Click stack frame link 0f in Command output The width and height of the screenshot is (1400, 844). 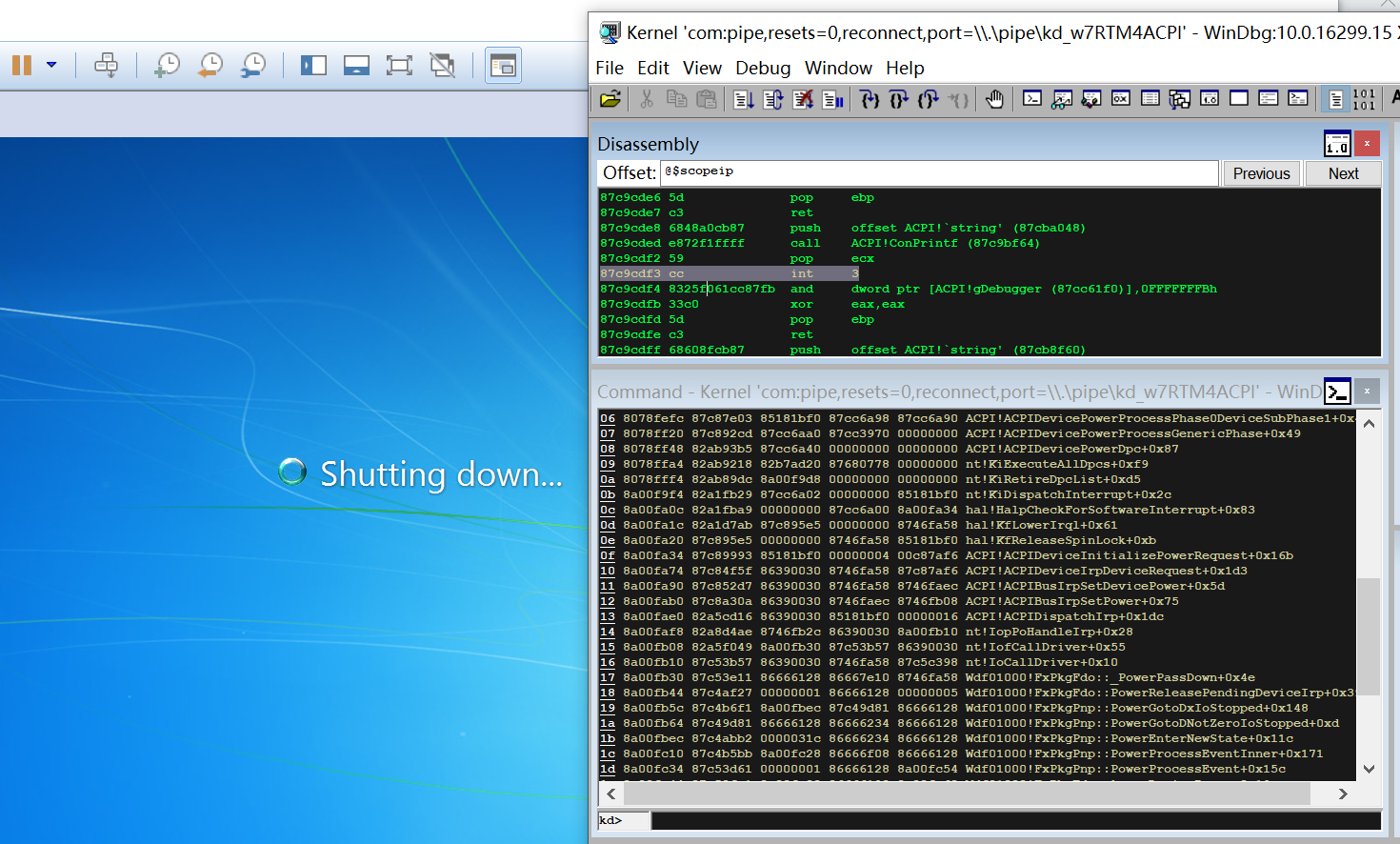(608, 555)
